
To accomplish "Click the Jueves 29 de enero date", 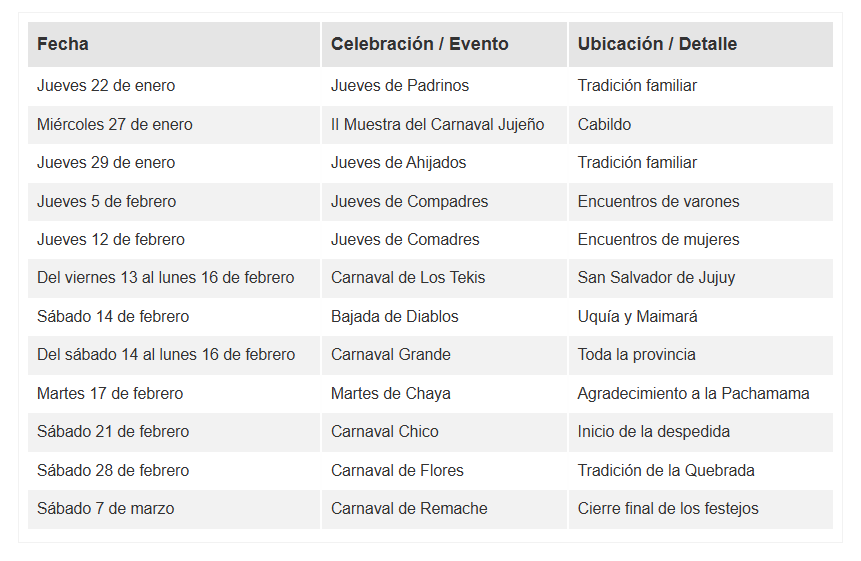I will [106, 163].
